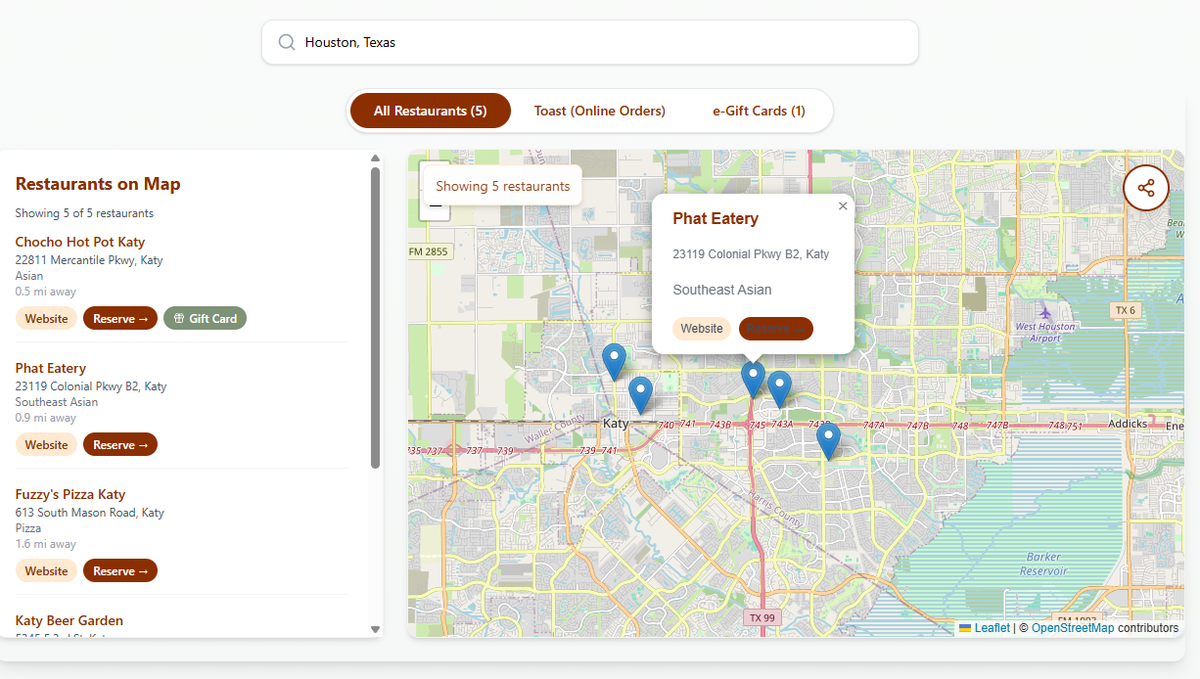Image resolution: width=1200 pixels, height=679 pixels.
Task: Click Website button in the Phat Eatery popup
Action: tap(702, 328)
